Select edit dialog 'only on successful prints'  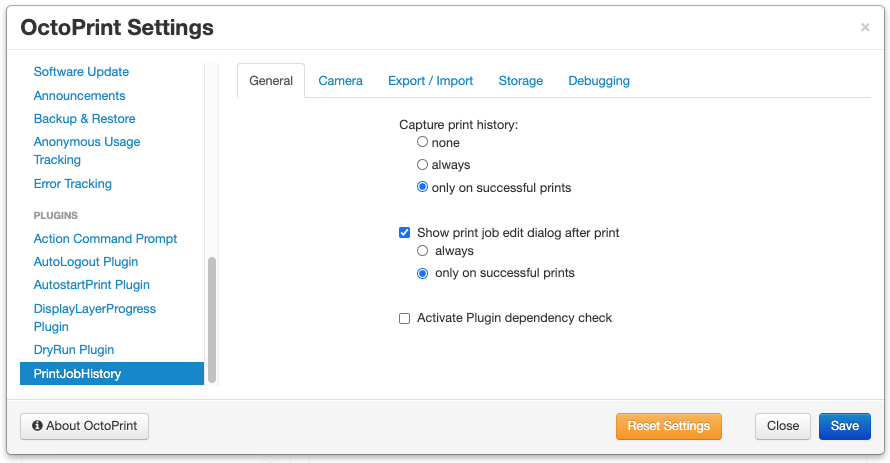click(423, 273)
